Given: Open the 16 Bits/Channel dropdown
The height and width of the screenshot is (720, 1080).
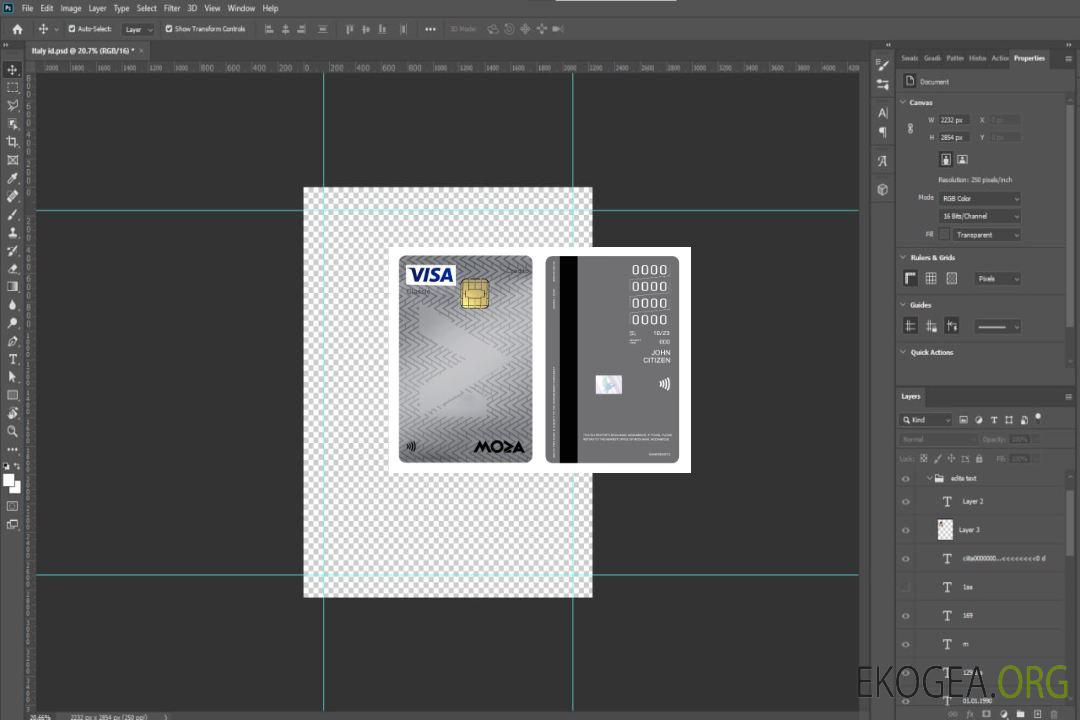Looking at the screenshot, I should (x=980, y=216).
